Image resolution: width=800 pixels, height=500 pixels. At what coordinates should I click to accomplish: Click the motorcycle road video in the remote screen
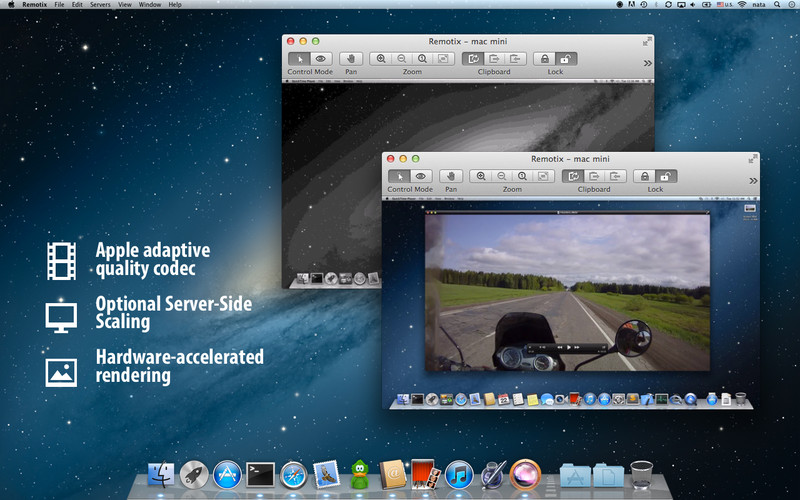coord(567,292)
